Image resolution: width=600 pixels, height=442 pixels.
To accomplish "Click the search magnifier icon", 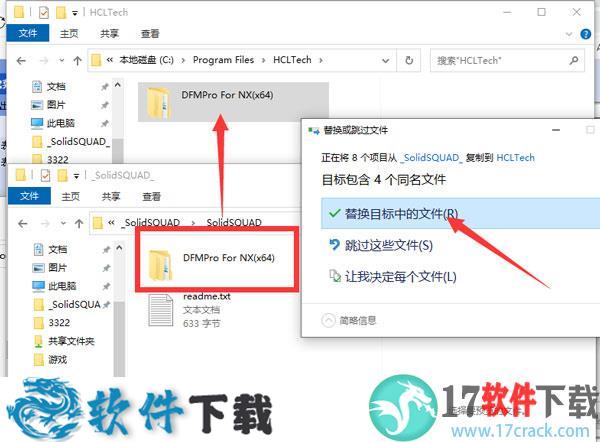I will click(x=574, y=60).
